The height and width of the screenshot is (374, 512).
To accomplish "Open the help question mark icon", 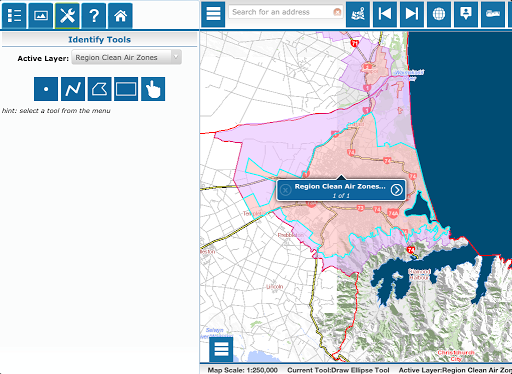I will [94, 15].
